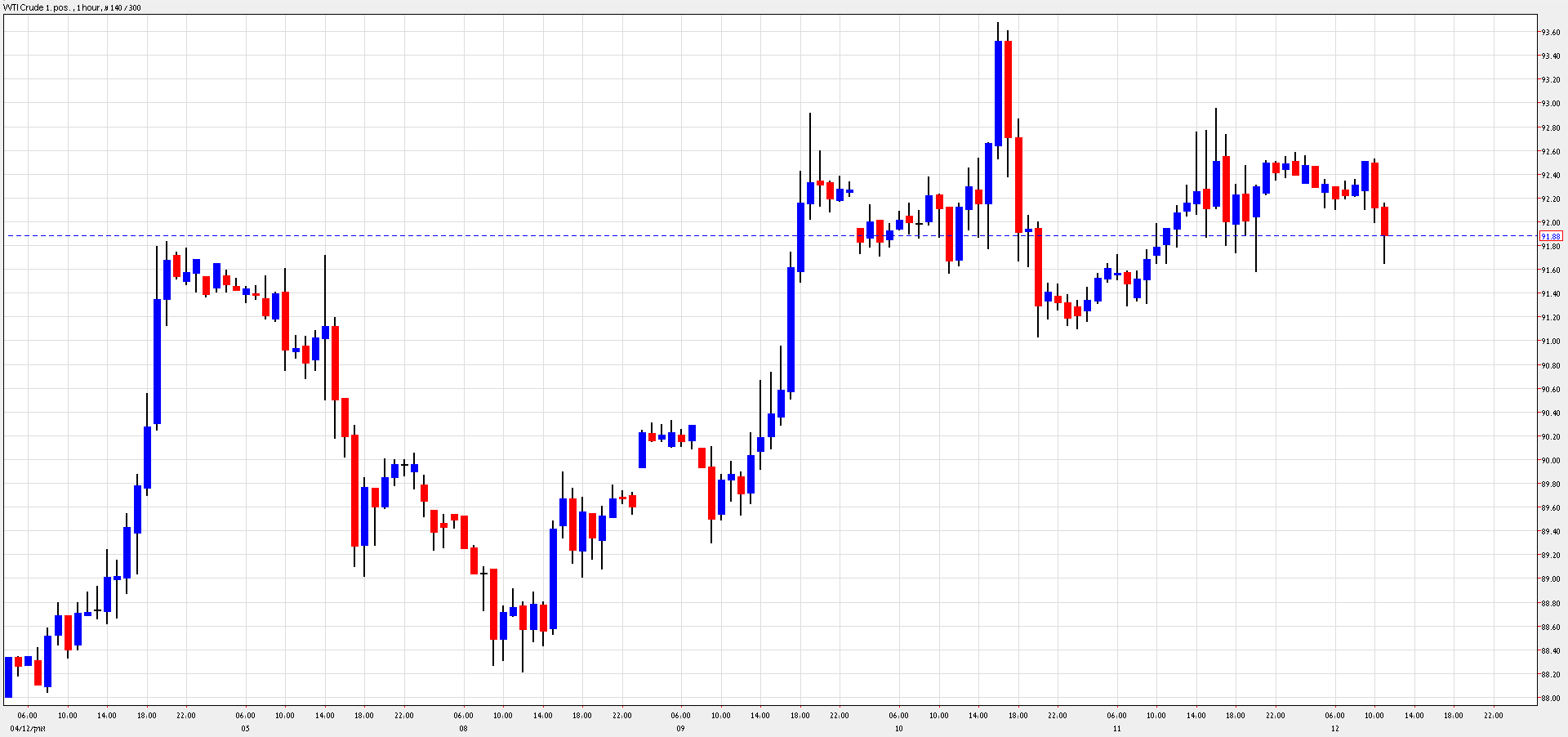This screenshot has width=1568, height=737.
Task: Select the 92.80 price axis label
Action: point(1550,128)
